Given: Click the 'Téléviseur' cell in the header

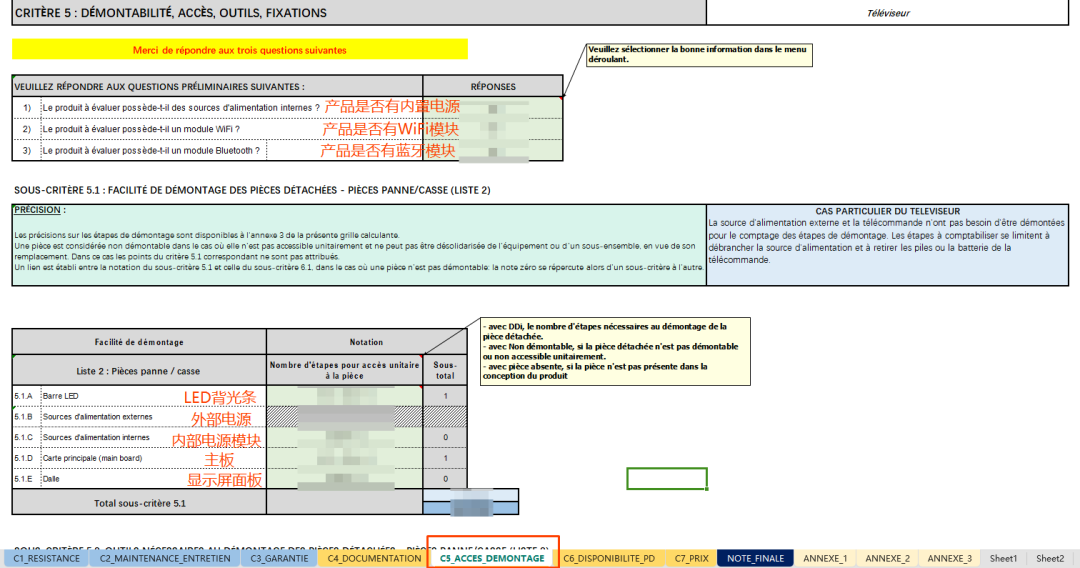Looking at the screenshot, I should 888,13.
